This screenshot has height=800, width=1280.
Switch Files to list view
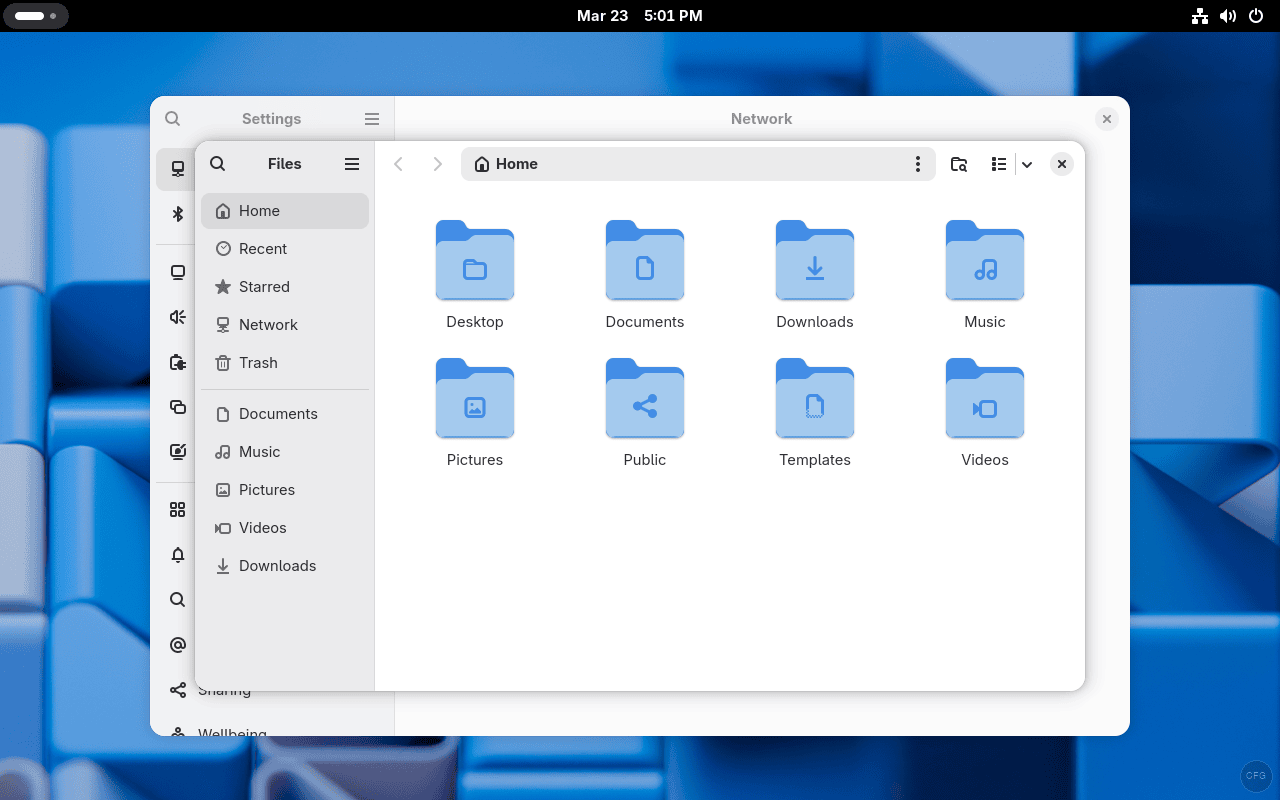(998, 163)
